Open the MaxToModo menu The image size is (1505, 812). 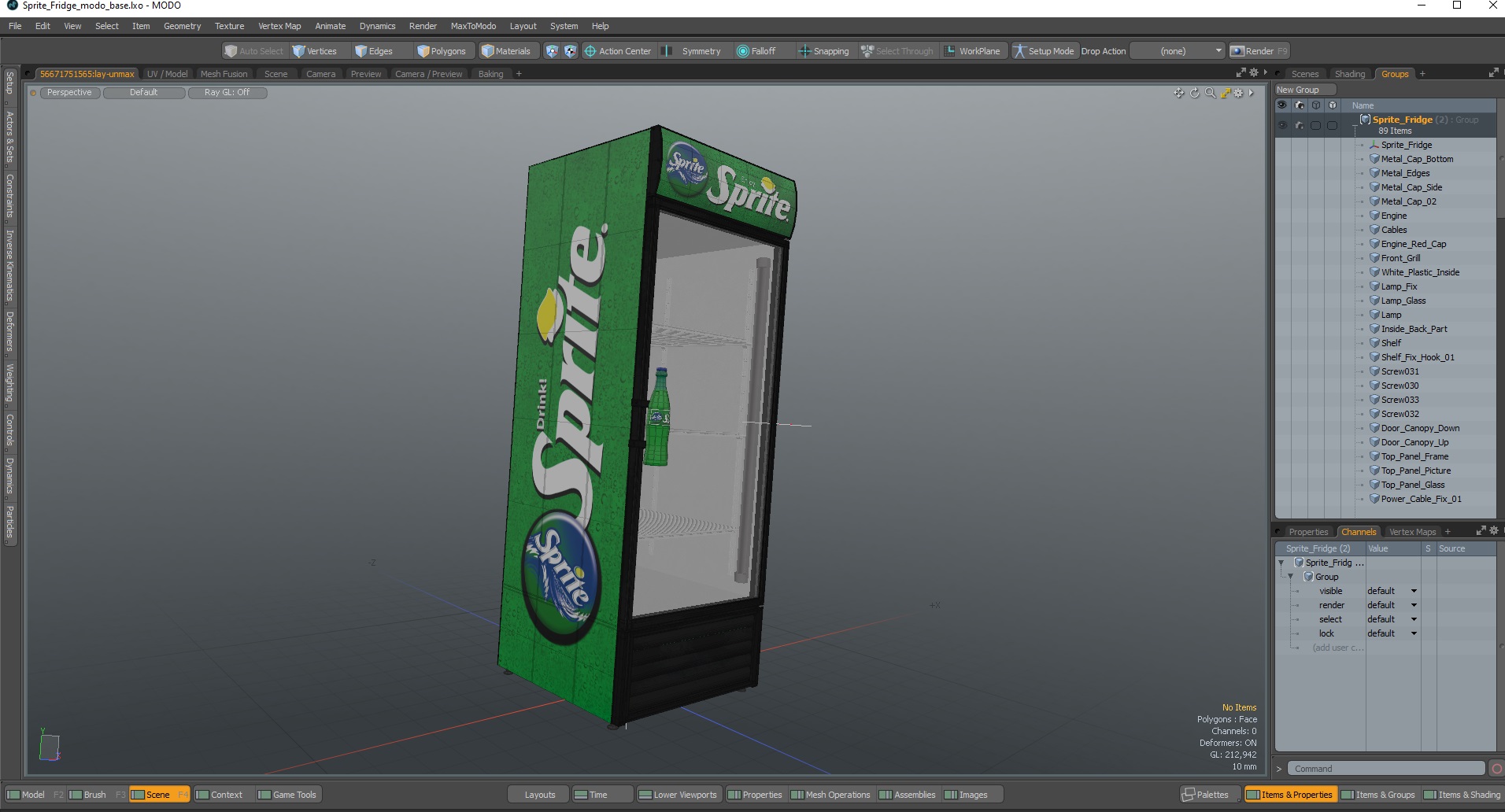473,26
